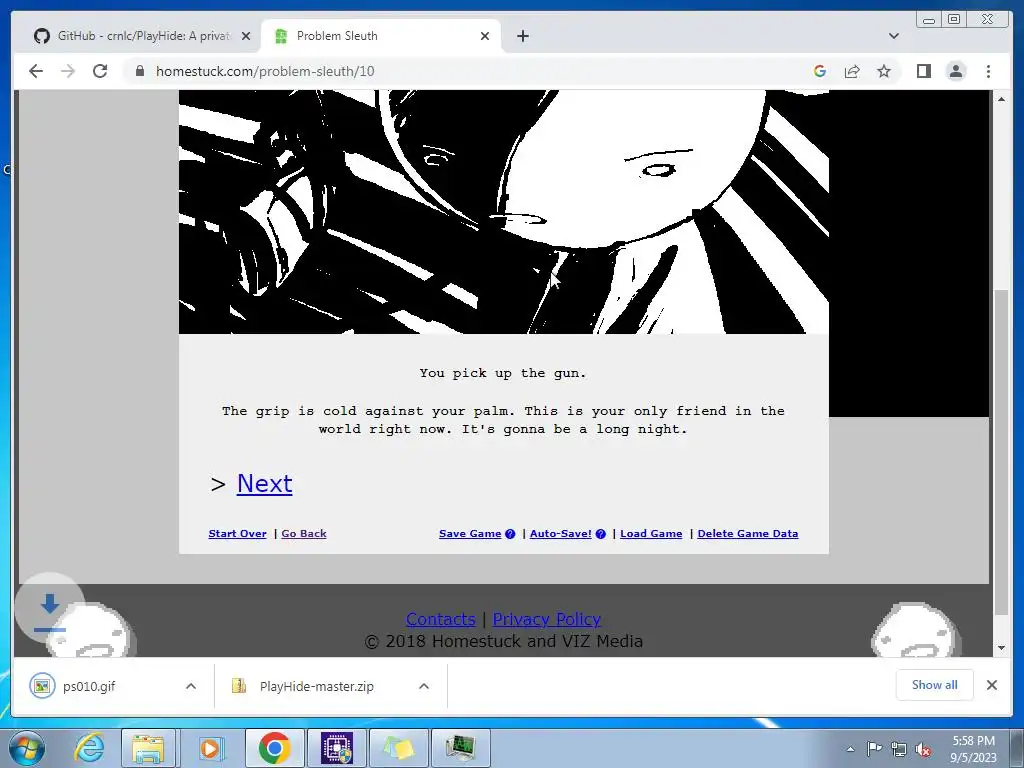Click the padlock site info icon
Viewport: 1024px width, 768px height.
click(x=140, y=71)
